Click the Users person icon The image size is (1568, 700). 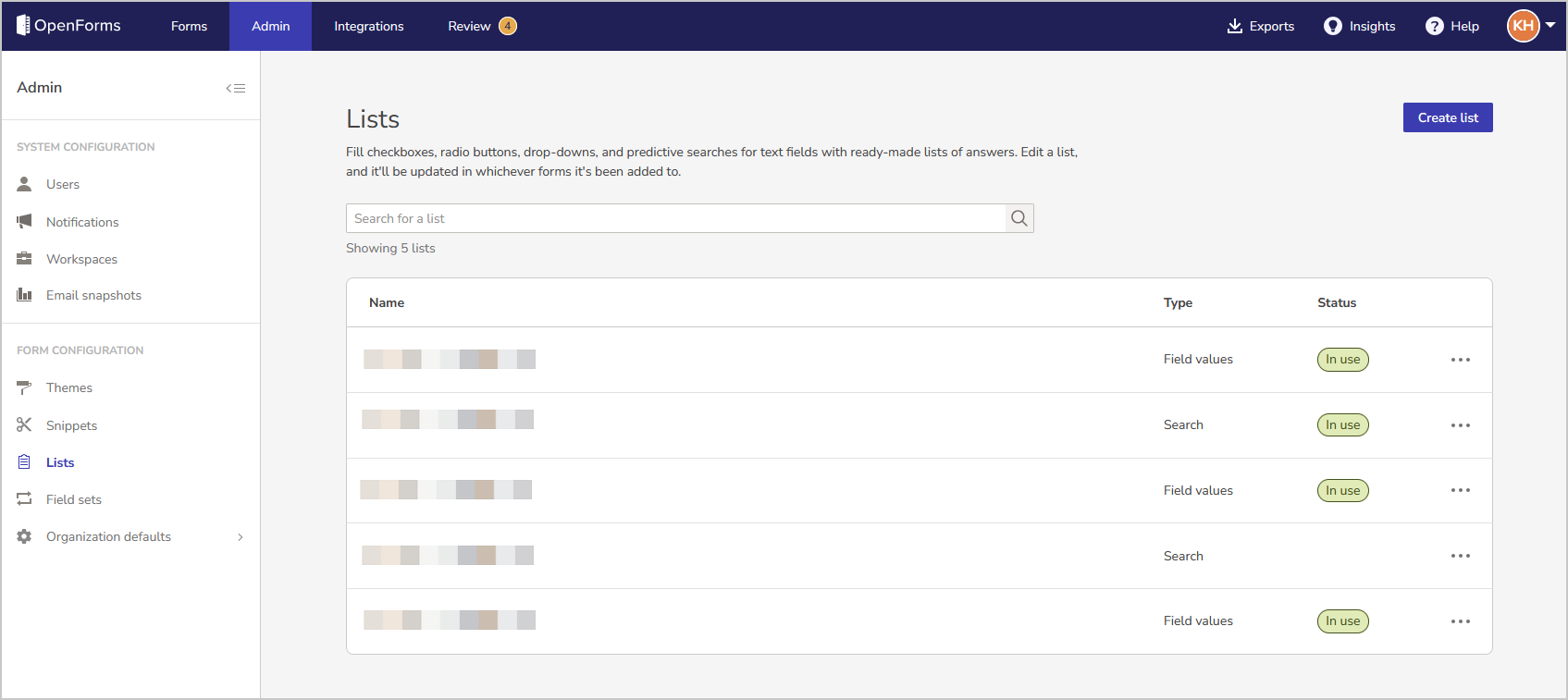pyautogui.click(x=24, y=184)
